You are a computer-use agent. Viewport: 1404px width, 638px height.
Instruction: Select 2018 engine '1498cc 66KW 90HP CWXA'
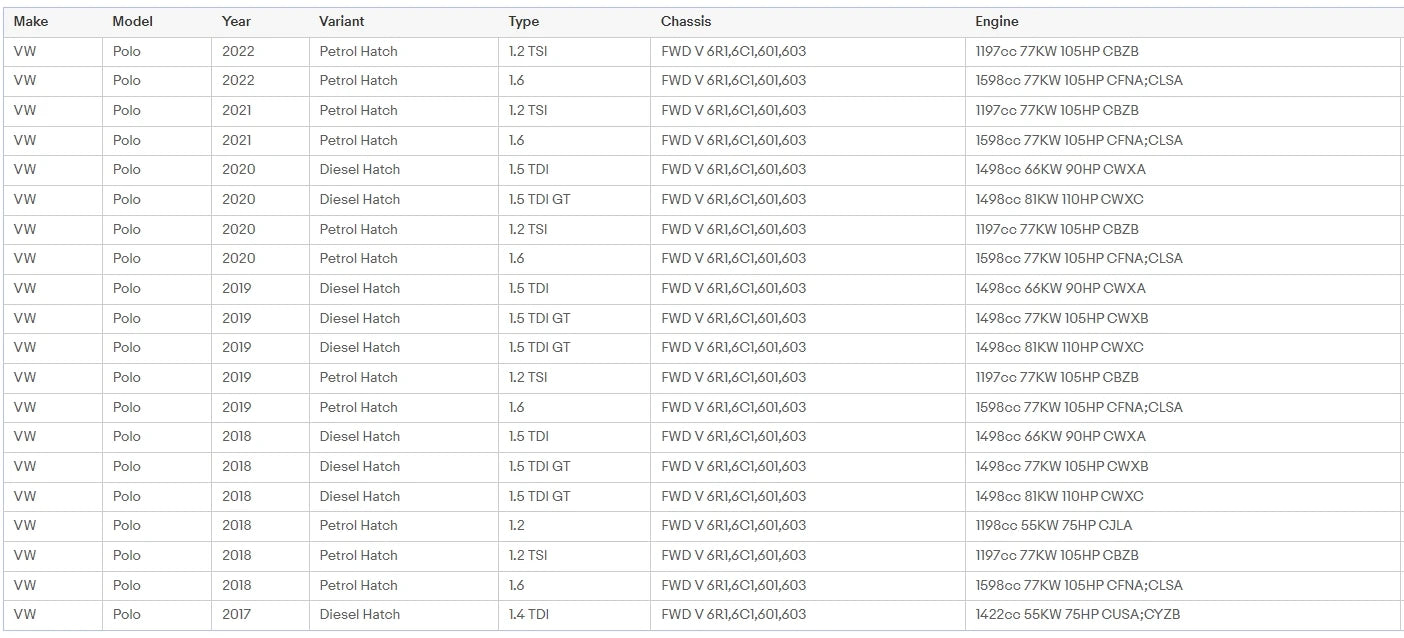click(x=1061, y=436)
